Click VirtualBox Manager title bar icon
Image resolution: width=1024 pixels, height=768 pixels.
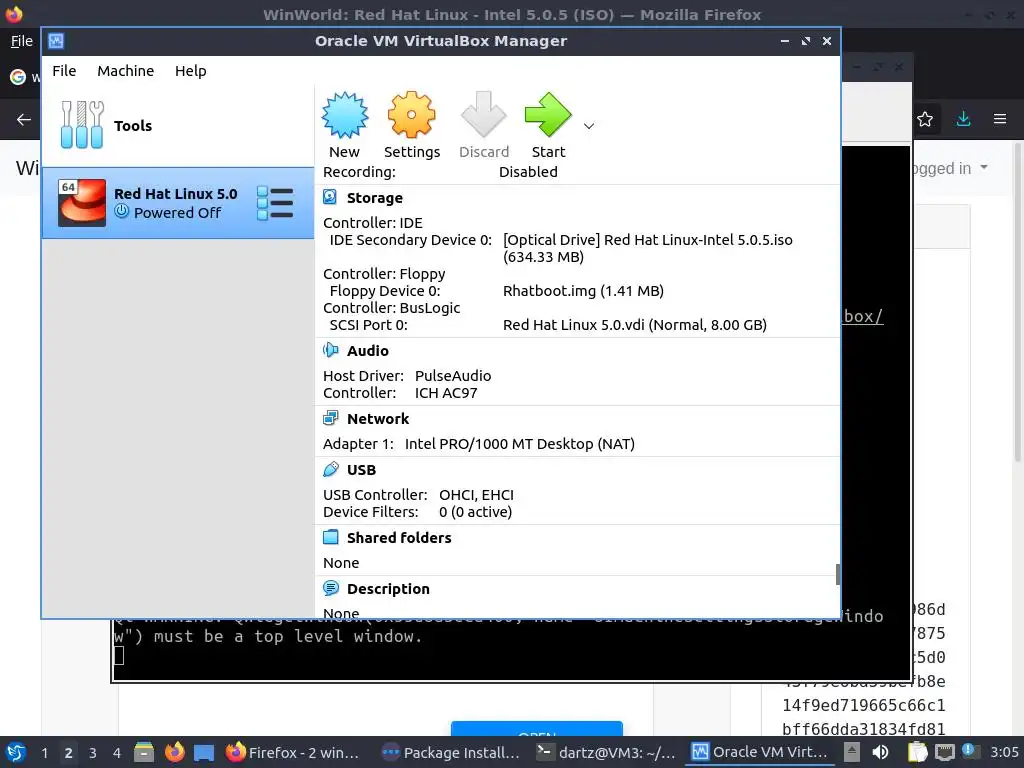(x=56, y=41)
